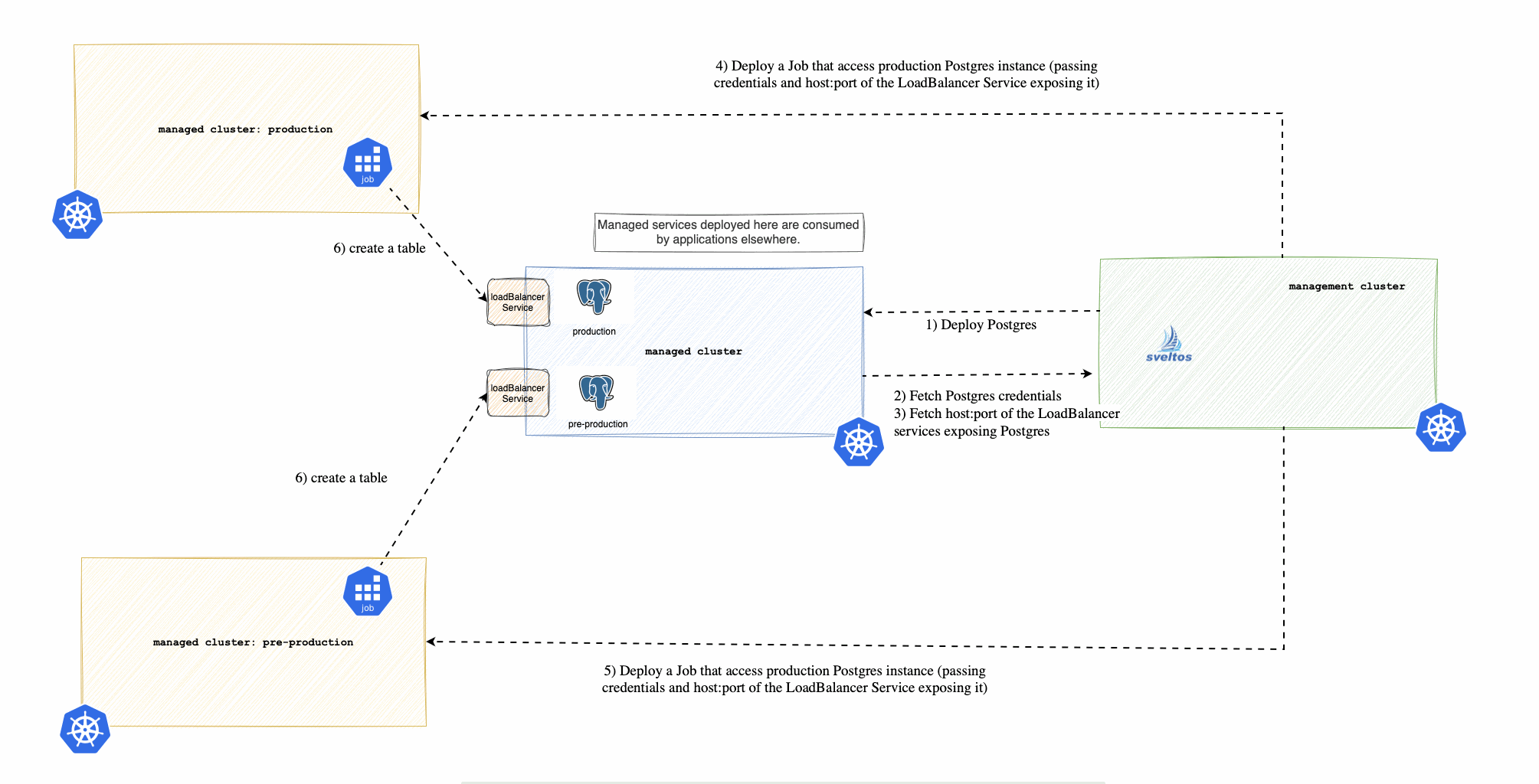Select the lower loadBalancer Service shape
The image size is (1539, 784).
(518, 394)
